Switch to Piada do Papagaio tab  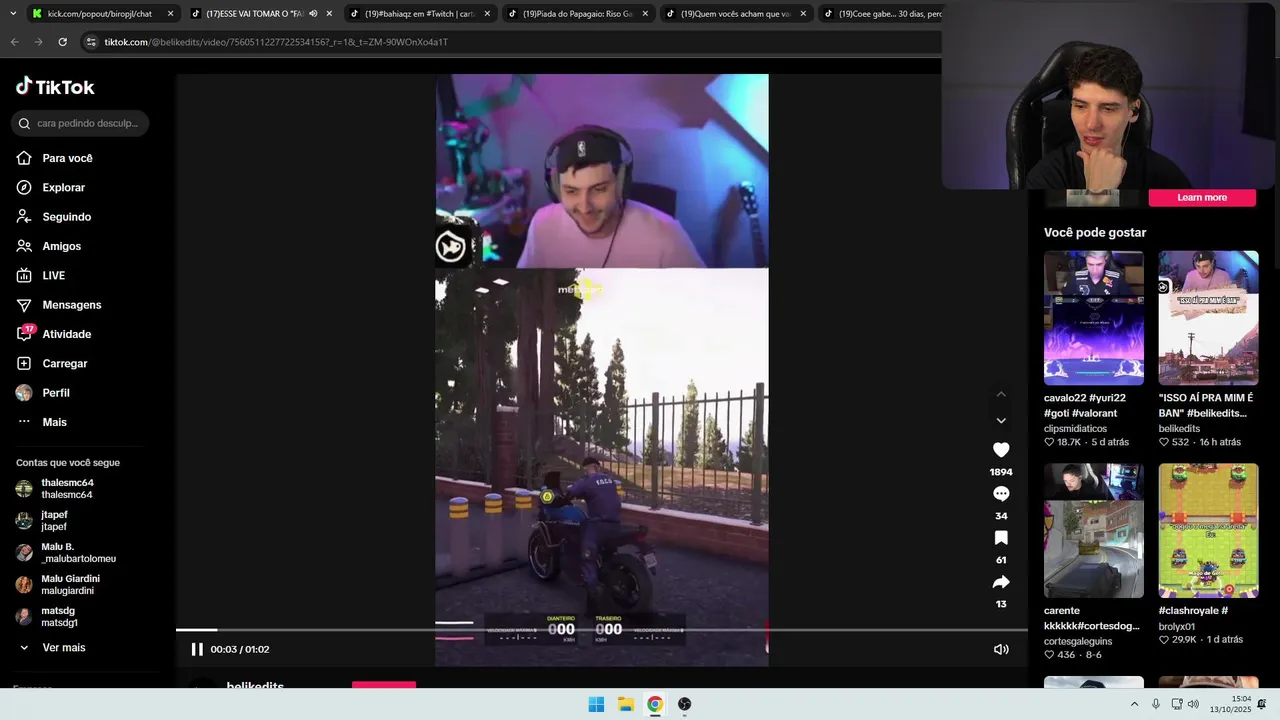[x=578, y=14]
